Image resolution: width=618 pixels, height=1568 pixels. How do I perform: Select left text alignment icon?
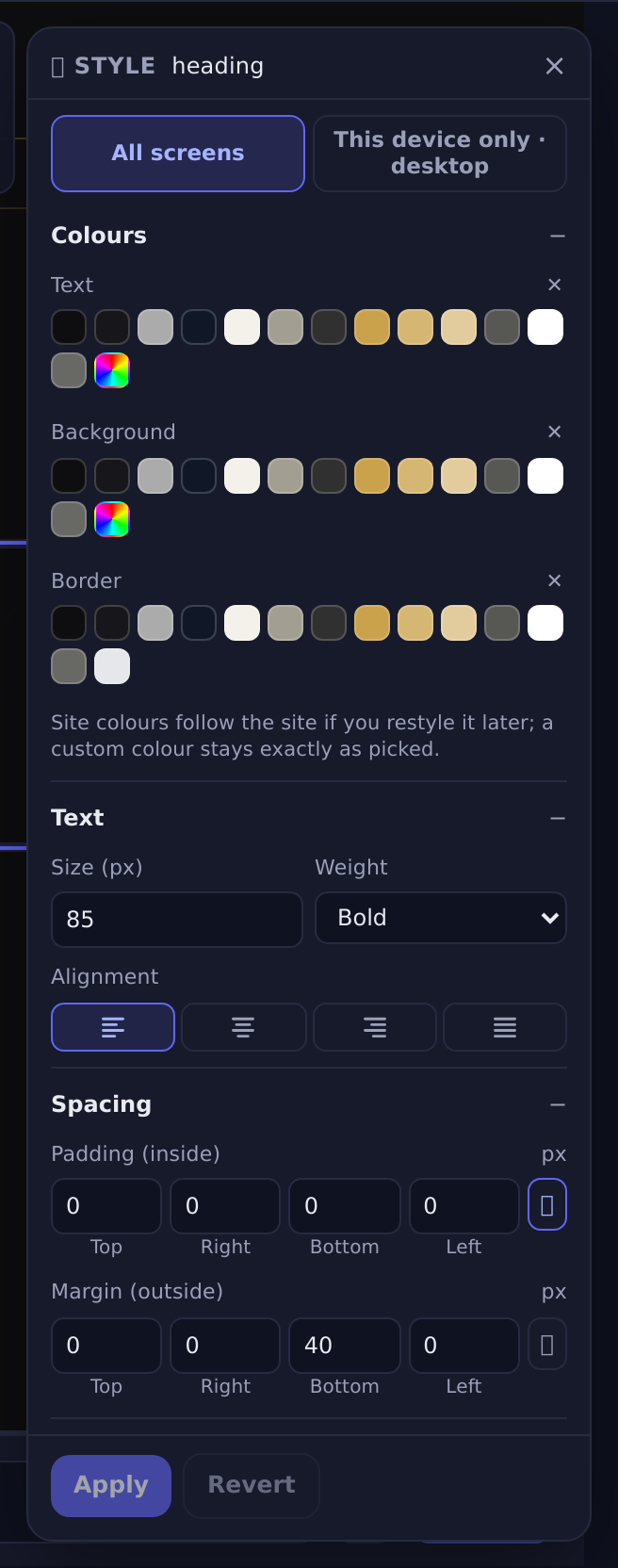113,1027
